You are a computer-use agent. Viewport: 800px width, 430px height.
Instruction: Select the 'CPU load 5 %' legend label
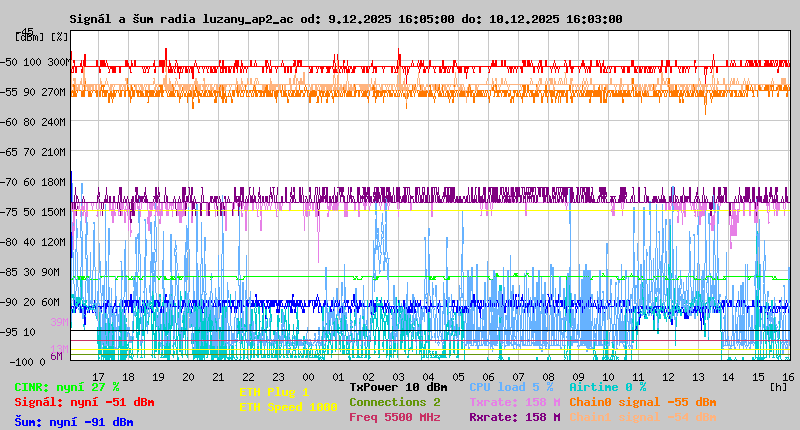click(x=511, y=386)
